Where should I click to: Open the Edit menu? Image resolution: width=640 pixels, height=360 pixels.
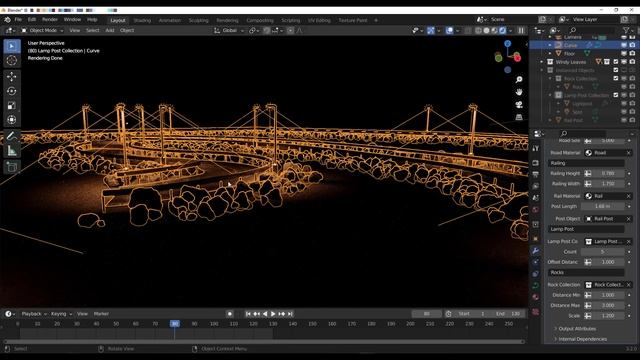(32, 20)
